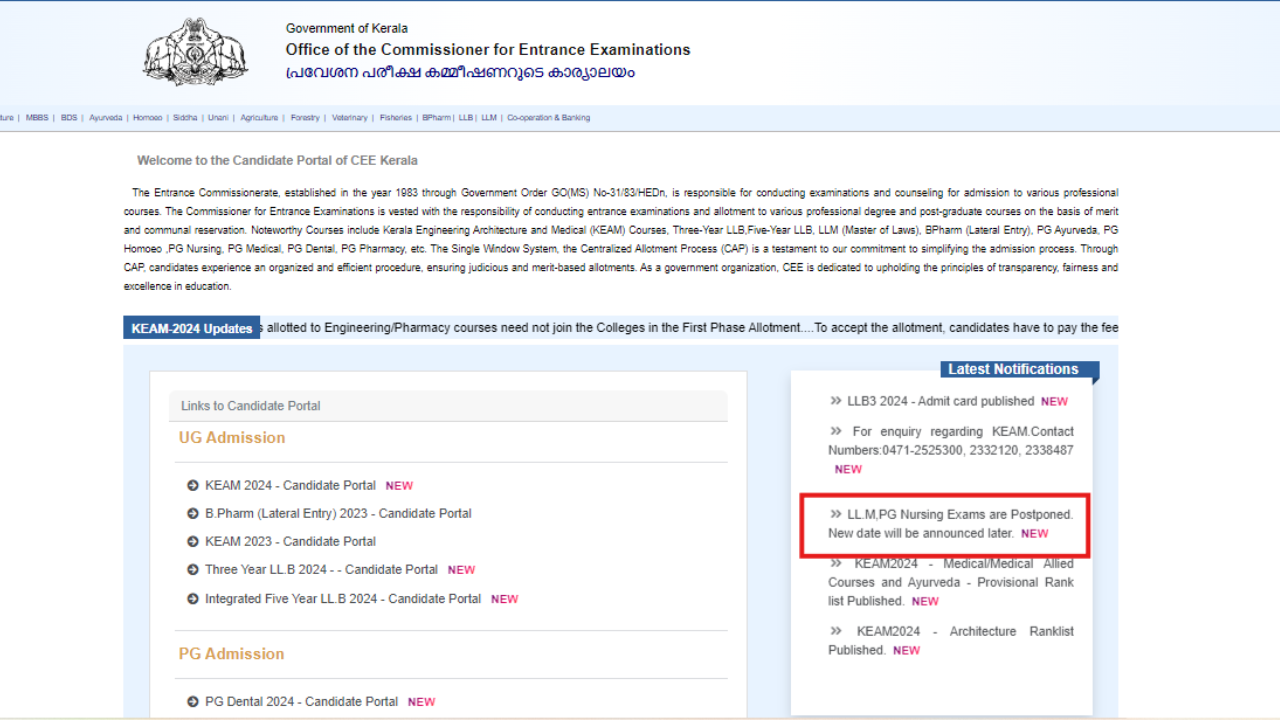Click NEW badge next to Three Year LL.B 2024

point(461,570)
